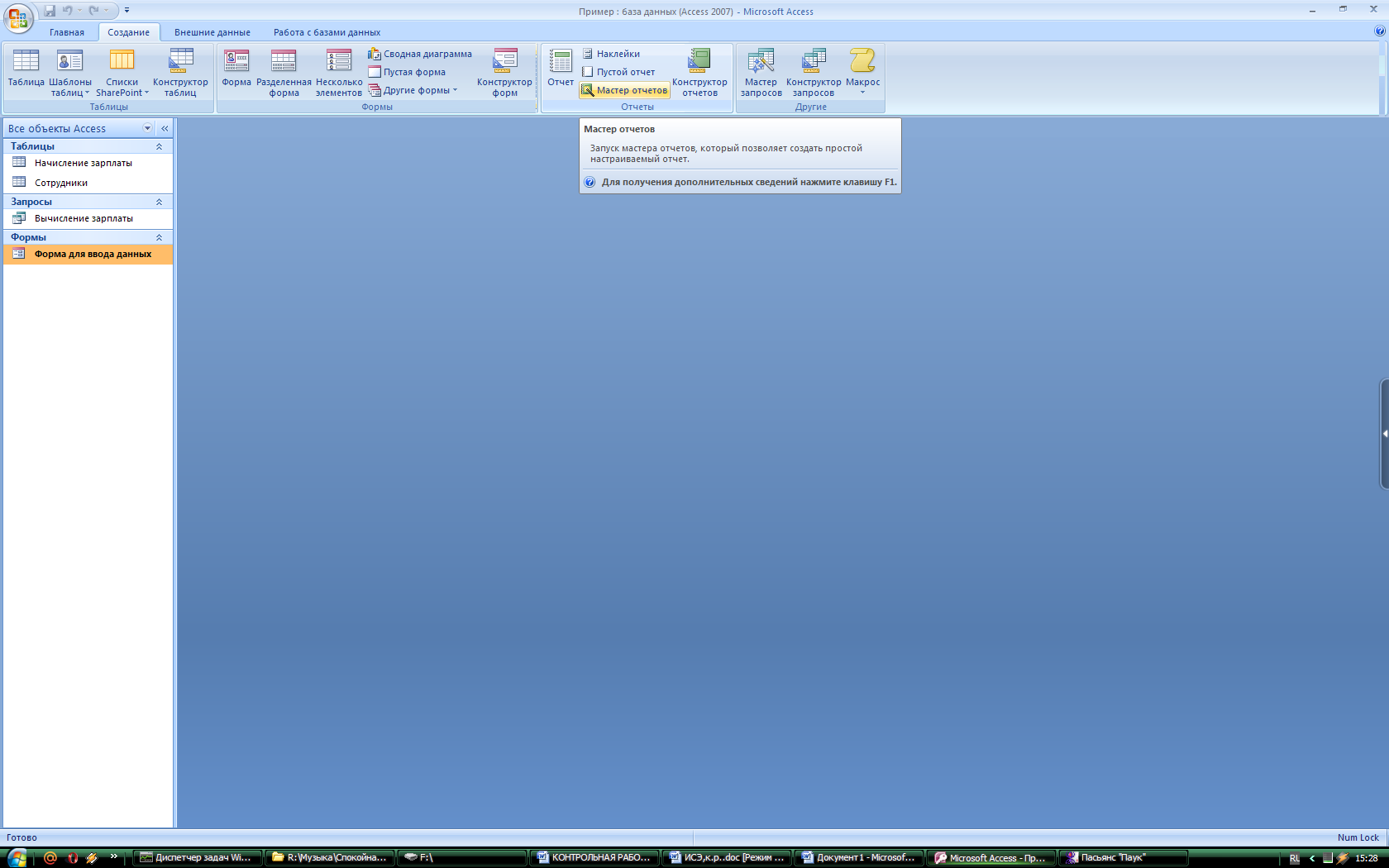Switch to R:\Музыка folder taskbar button

[330, 858]
